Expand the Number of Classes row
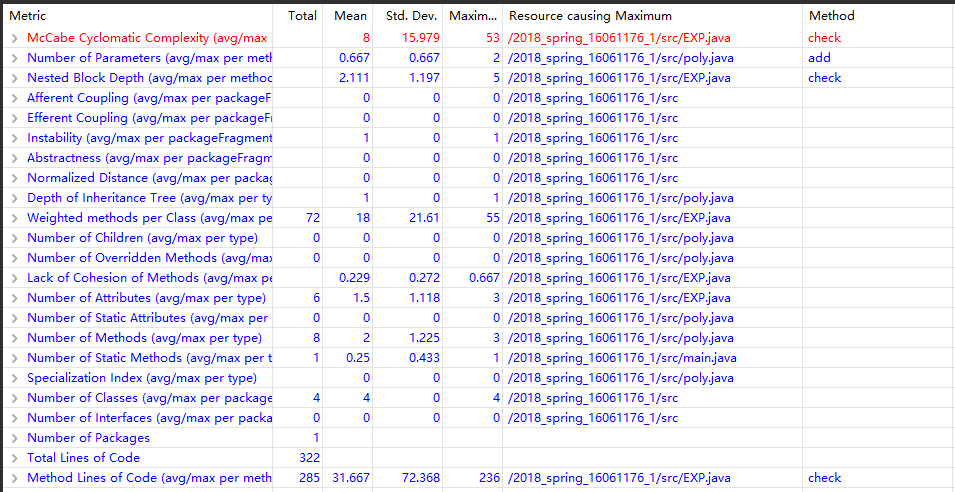Viewport: 955px width, 492px height. 15,398
